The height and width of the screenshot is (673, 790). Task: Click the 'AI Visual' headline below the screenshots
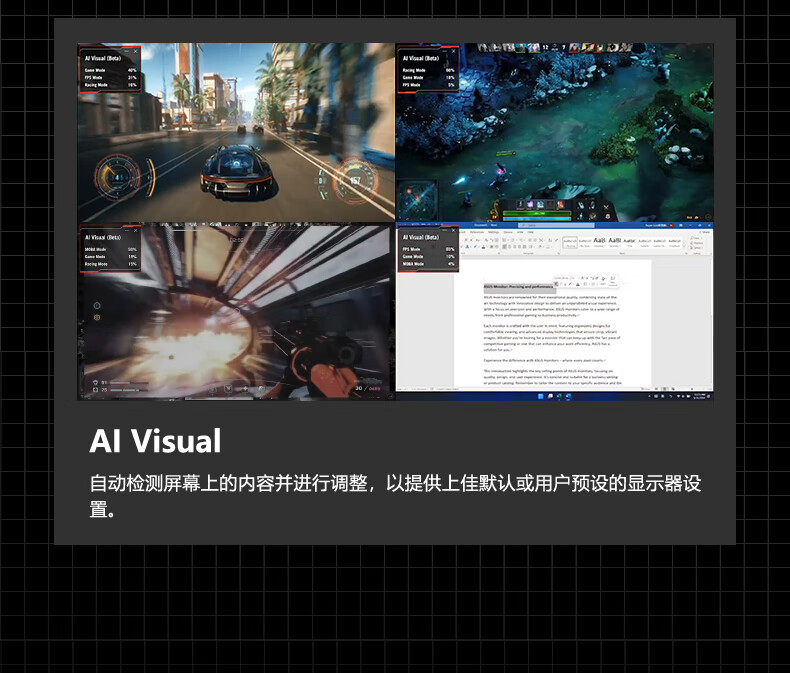click(155, 441)
